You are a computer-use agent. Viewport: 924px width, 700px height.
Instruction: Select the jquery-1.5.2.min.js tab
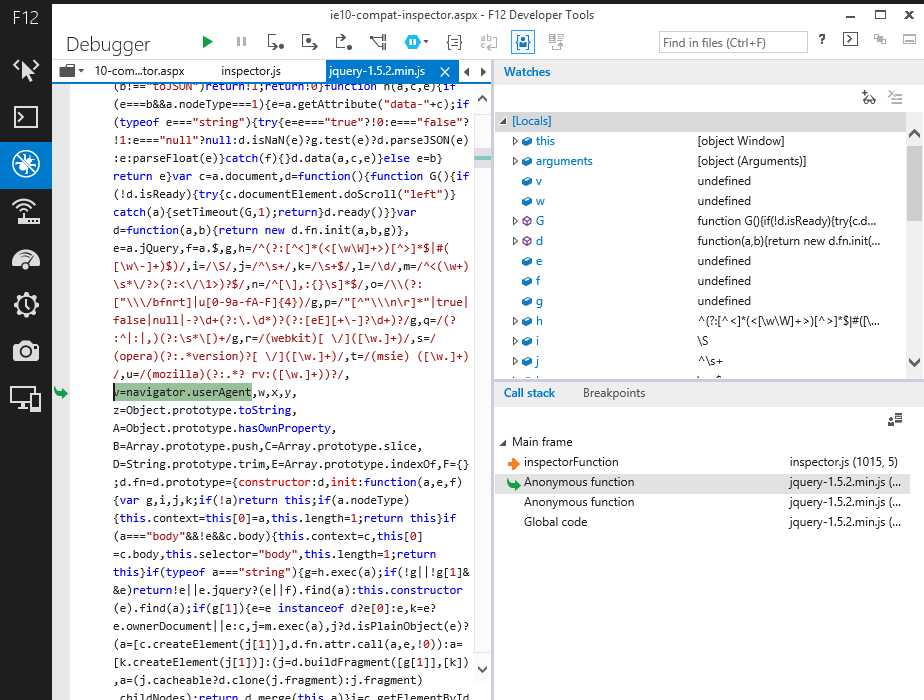point(377,71)
